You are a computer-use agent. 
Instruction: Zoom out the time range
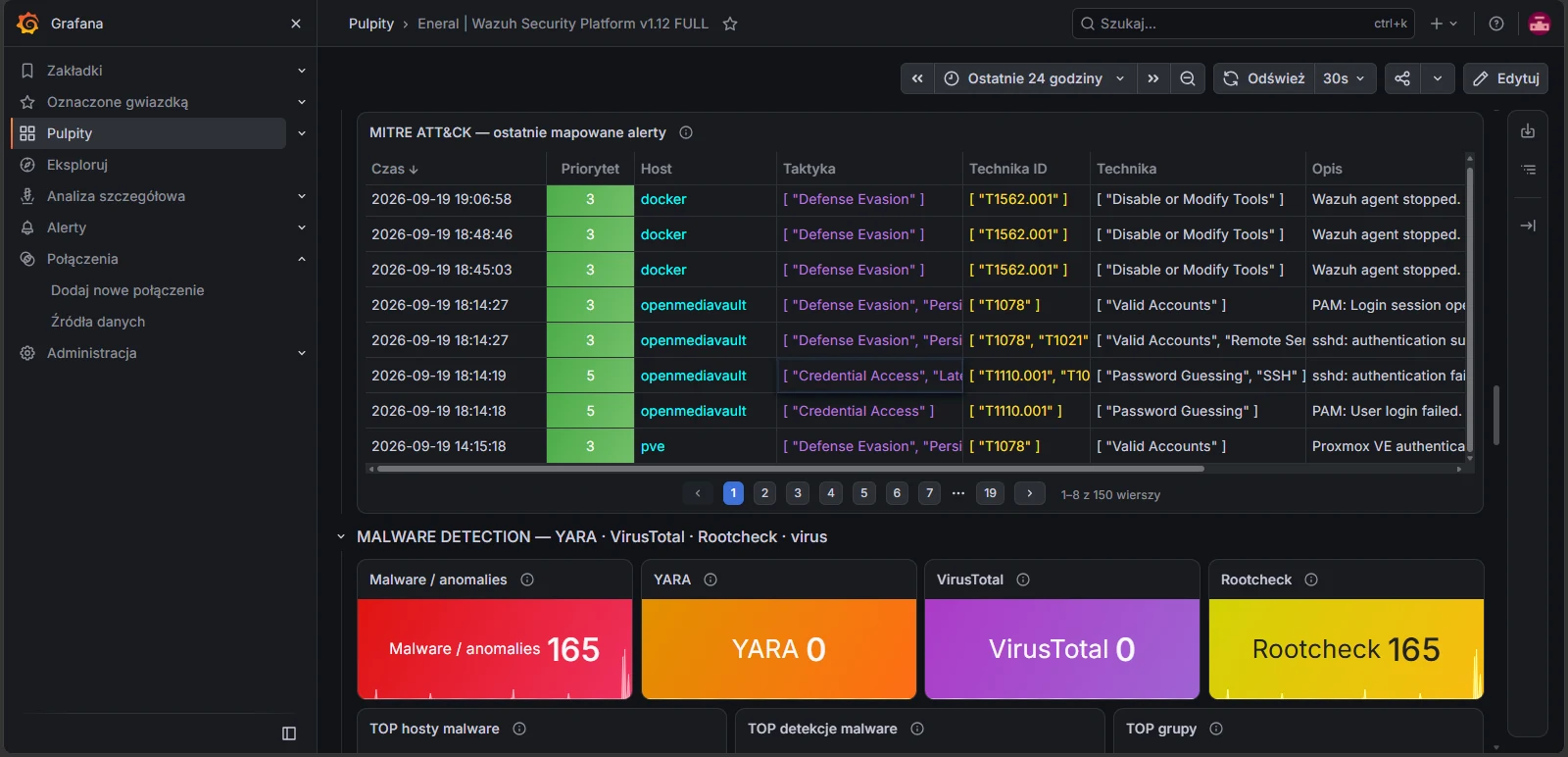tap(1188, 78)
